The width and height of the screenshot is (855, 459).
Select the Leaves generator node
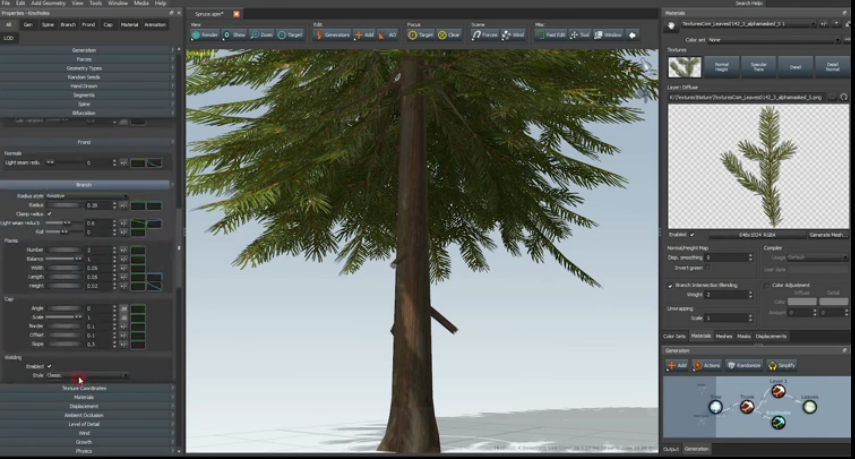click(x=810, y=406)
